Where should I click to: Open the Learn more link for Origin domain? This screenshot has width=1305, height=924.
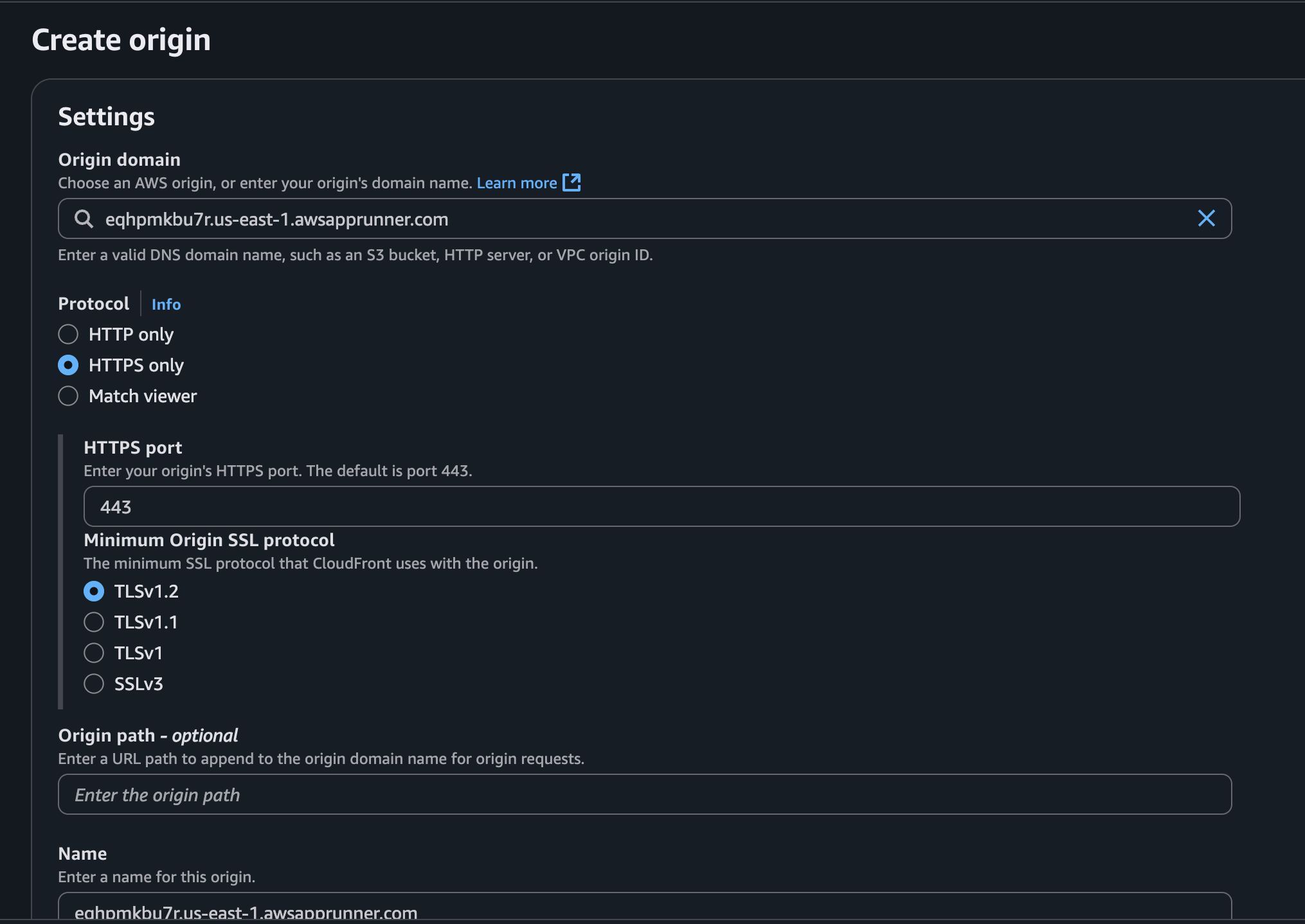516,182
